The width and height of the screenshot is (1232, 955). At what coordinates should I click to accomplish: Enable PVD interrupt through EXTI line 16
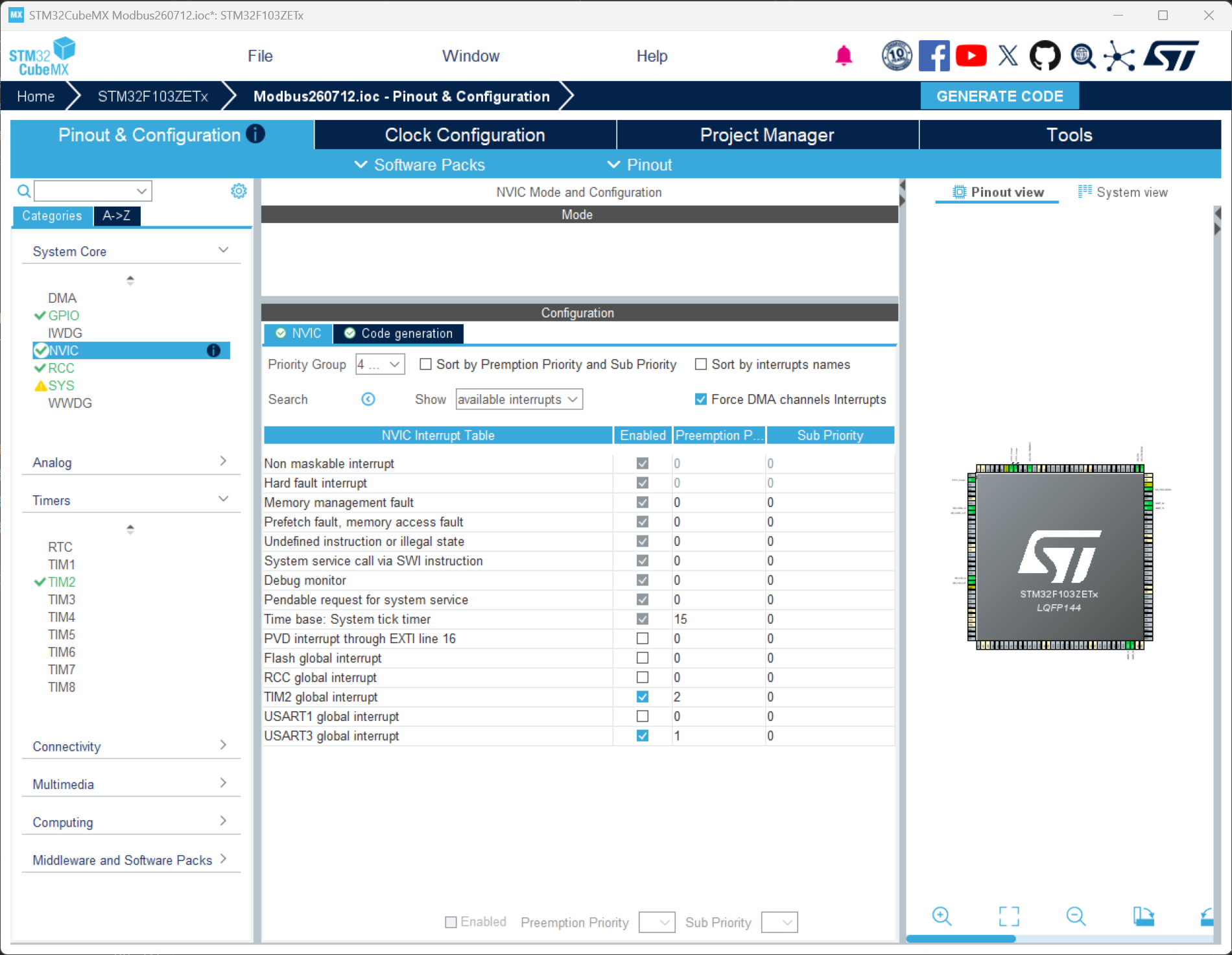pos(643,639)
